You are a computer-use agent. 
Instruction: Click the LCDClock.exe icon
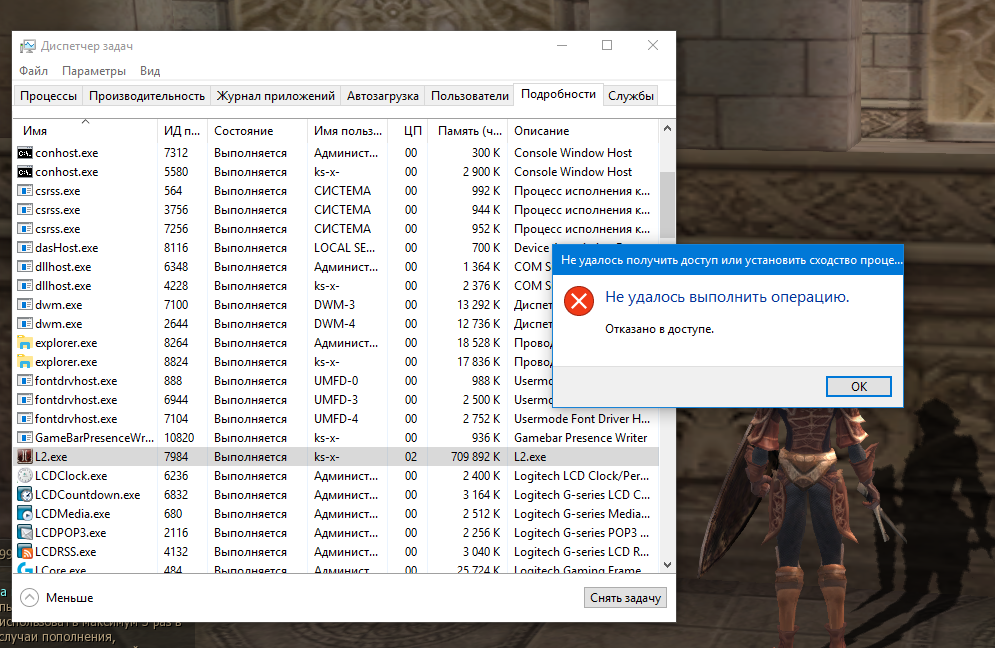click(25, 475)
